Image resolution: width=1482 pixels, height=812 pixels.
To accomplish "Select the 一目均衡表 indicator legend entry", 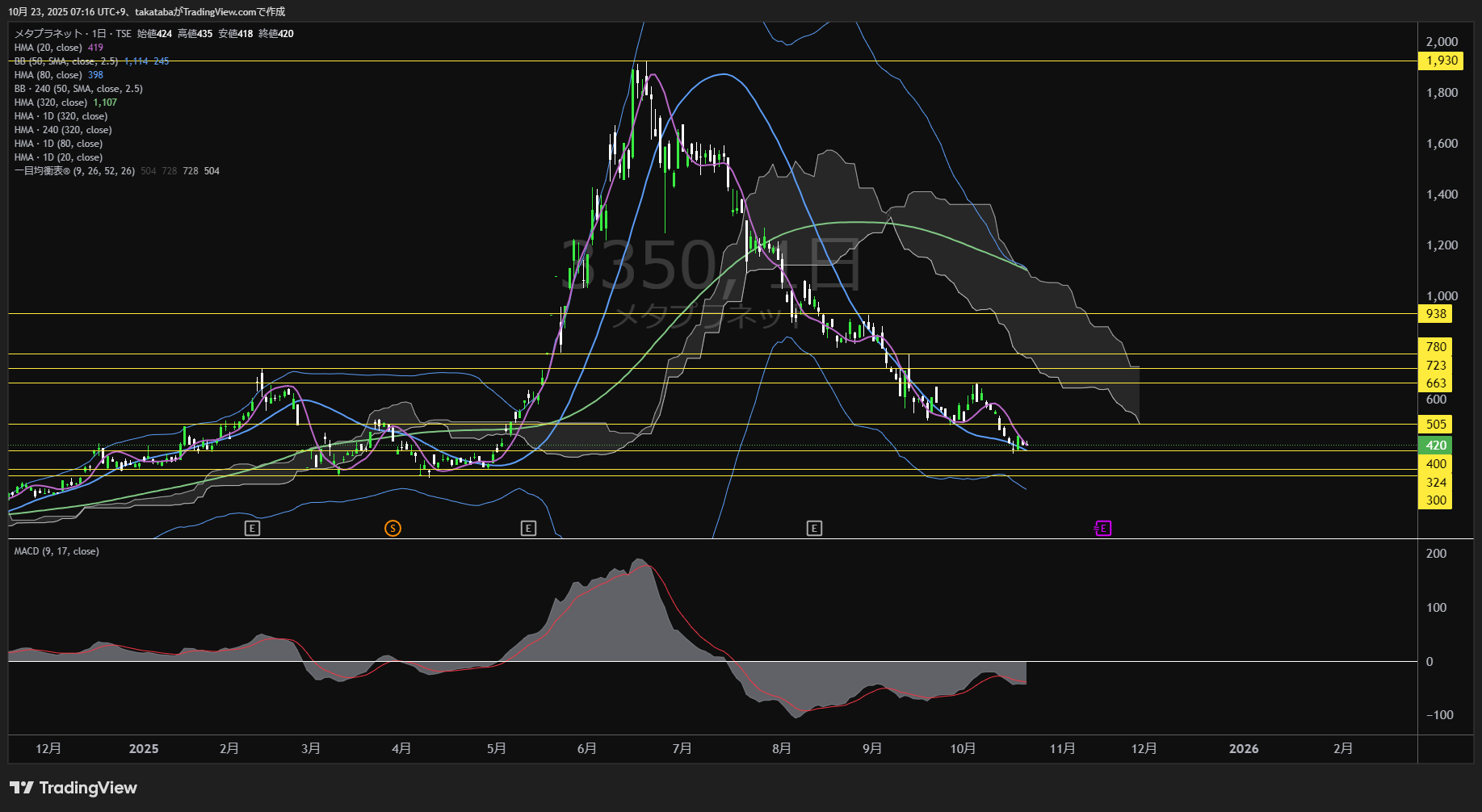I will [74, 171].
